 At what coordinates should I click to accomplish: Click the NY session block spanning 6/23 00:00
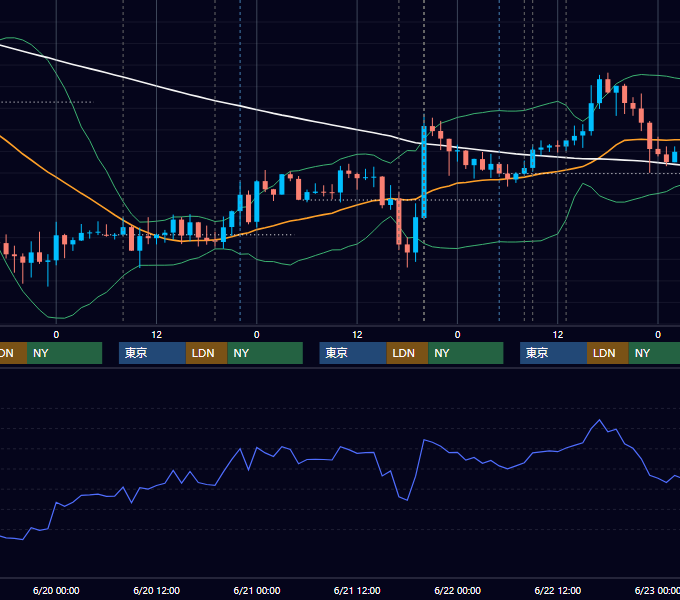[x=654, y=353]
